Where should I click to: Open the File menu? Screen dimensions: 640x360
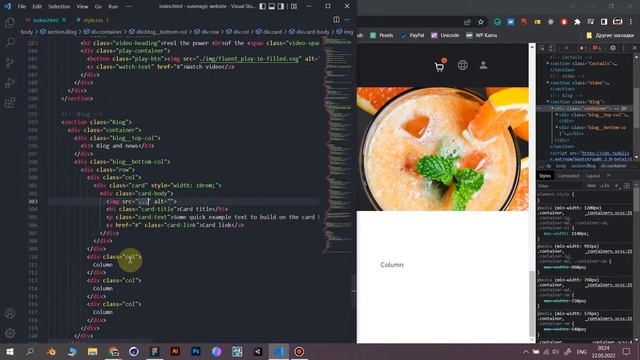tap(22, 7)
